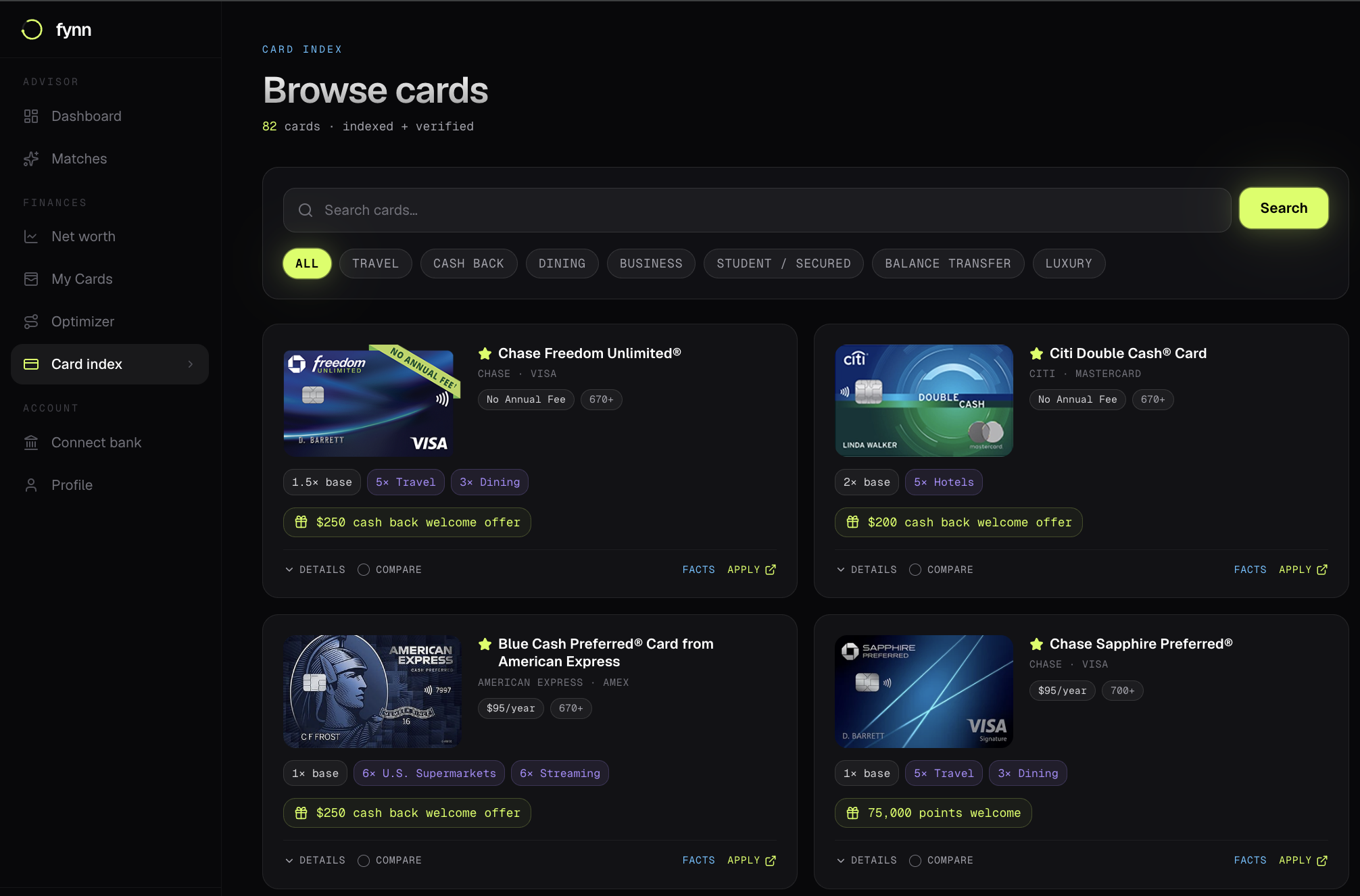Click the American Express Blue Cash card image
1360x896 pixels.
coord(372,691)
